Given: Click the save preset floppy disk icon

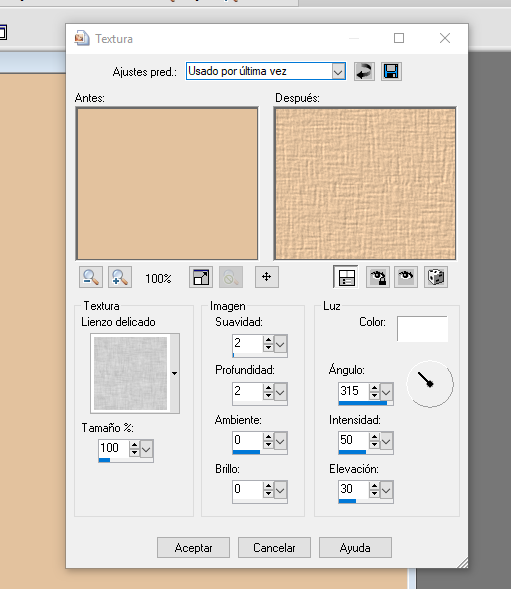Looking at the screenshot, I should (391, 71).
